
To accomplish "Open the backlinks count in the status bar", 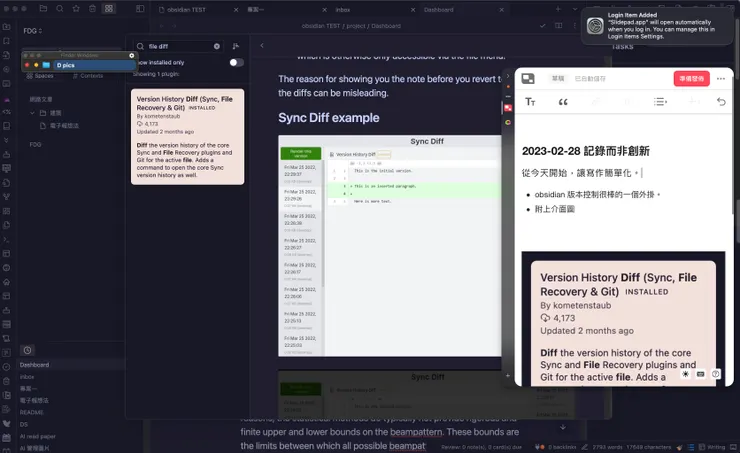I will (x=562, y=447).
